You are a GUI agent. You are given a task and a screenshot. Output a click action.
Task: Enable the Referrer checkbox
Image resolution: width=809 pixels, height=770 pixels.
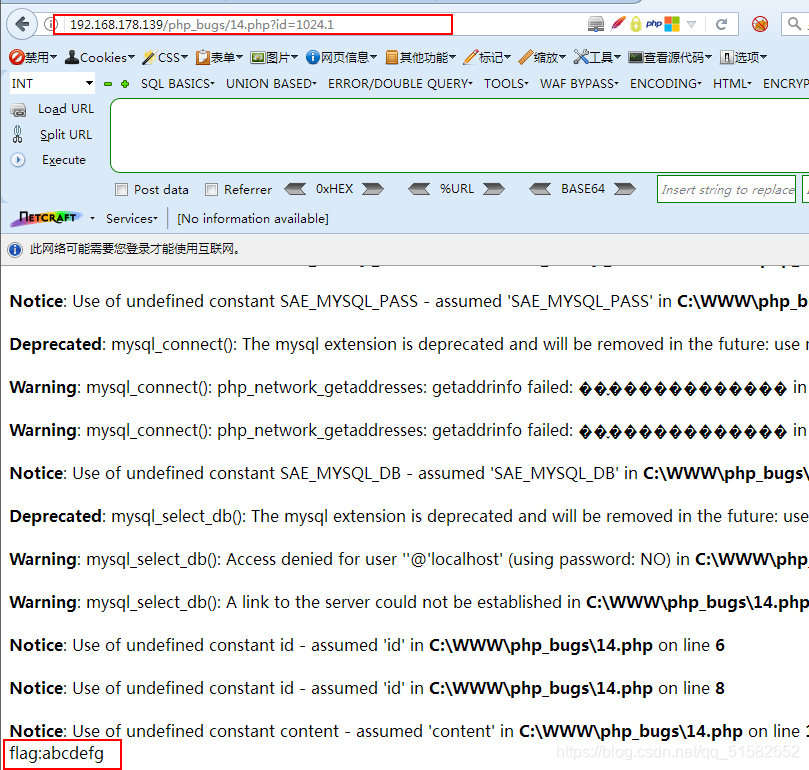point(211,189)
